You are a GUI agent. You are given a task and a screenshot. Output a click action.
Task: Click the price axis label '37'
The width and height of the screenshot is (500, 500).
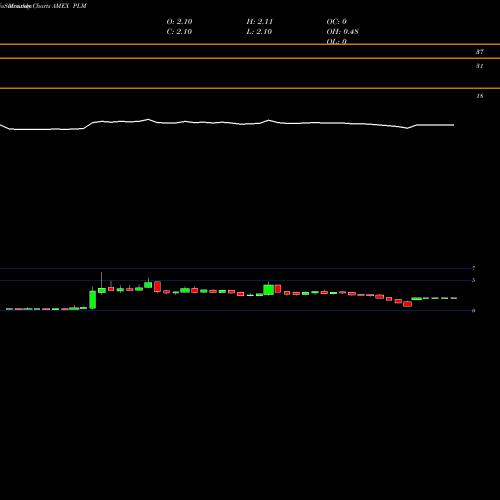click(x=480, y=52)
